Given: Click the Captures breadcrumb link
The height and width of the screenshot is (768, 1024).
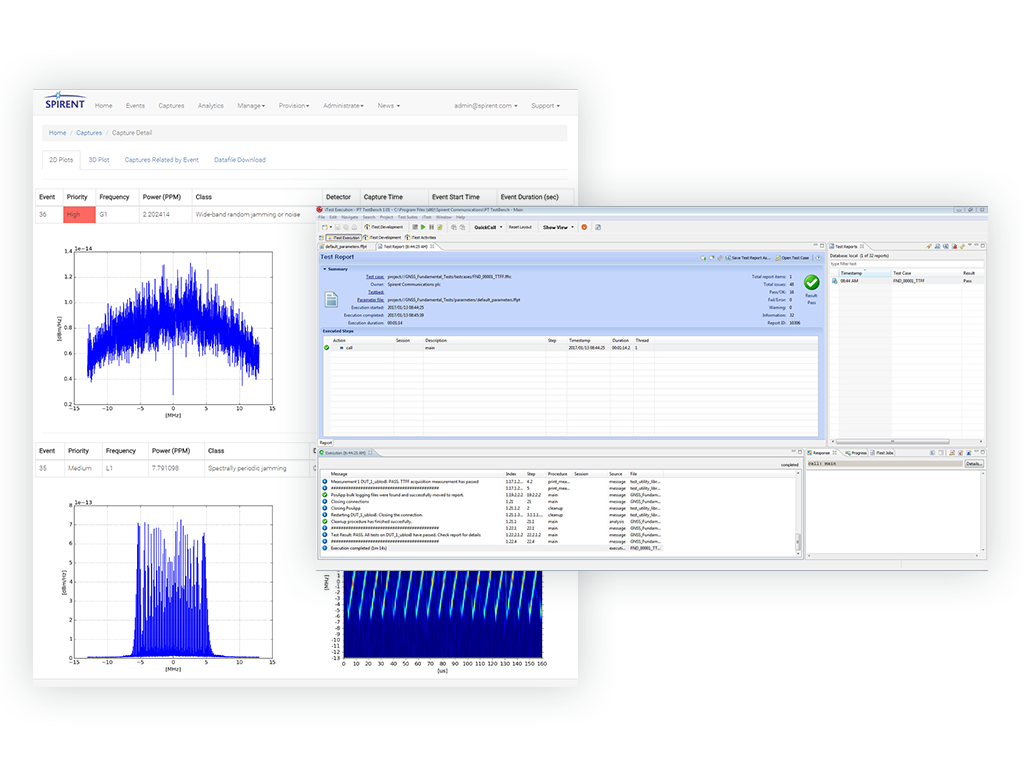Looking at the screenshot, I should pyautogui.click(x=89, y=133).
